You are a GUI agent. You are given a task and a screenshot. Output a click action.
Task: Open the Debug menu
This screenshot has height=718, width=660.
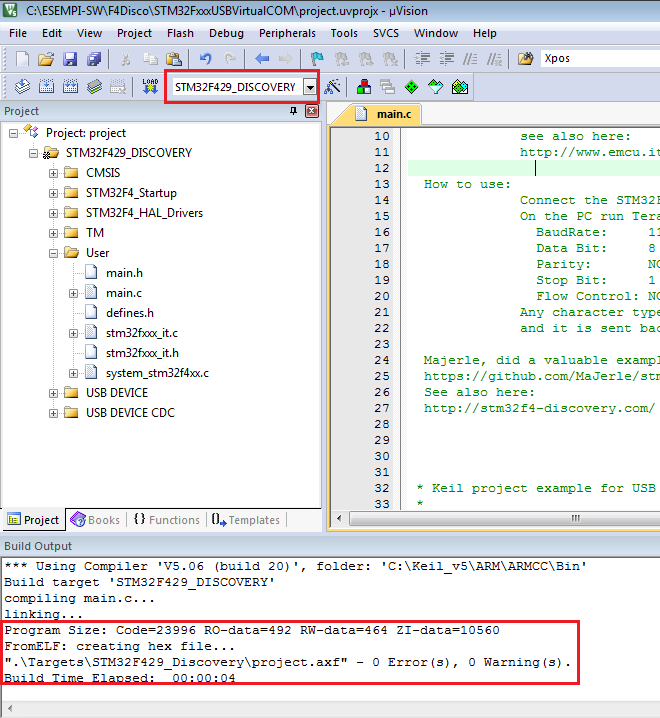point(226,33)
